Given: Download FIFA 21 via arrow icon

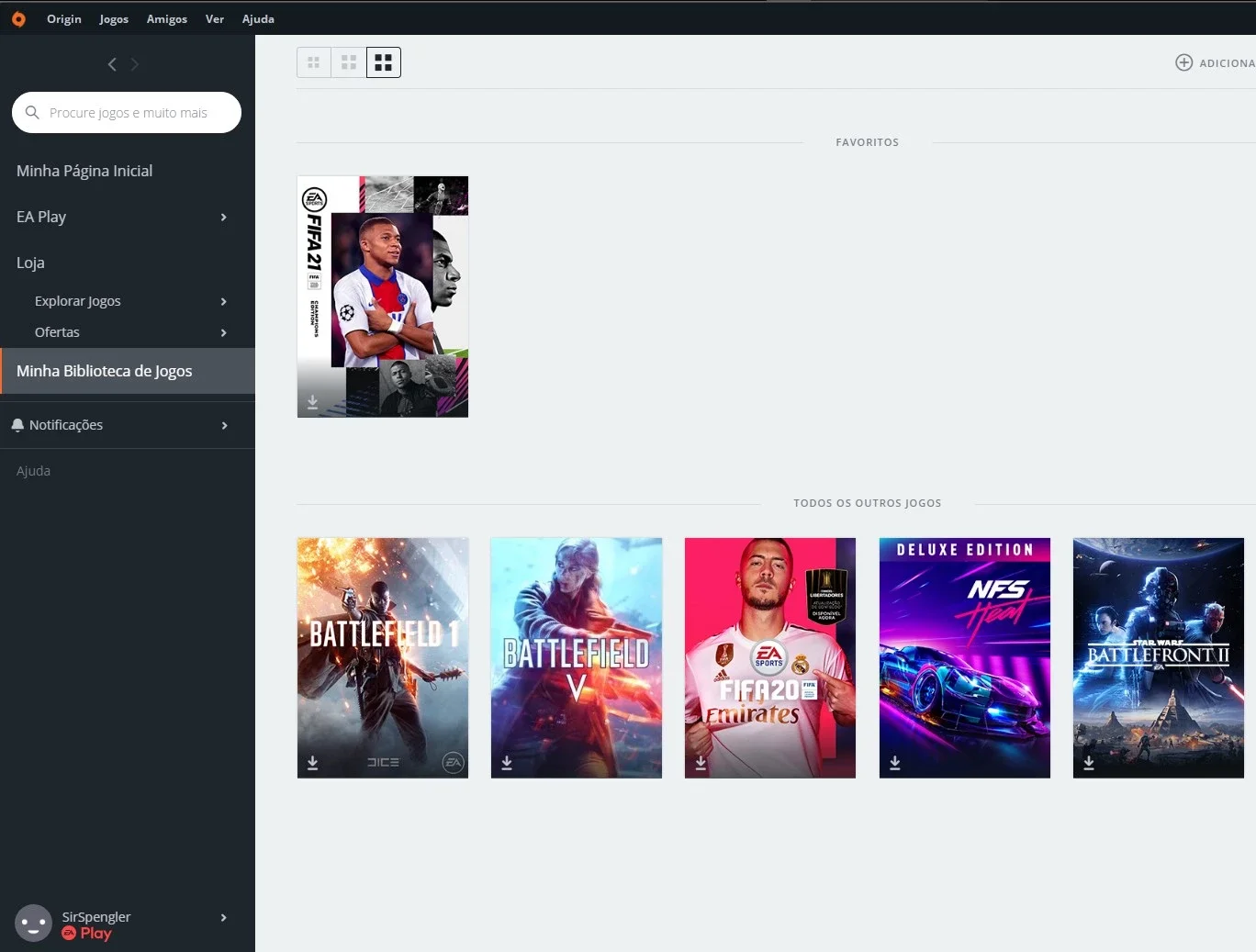Looking at the screenshot, I should pos(313,402).
